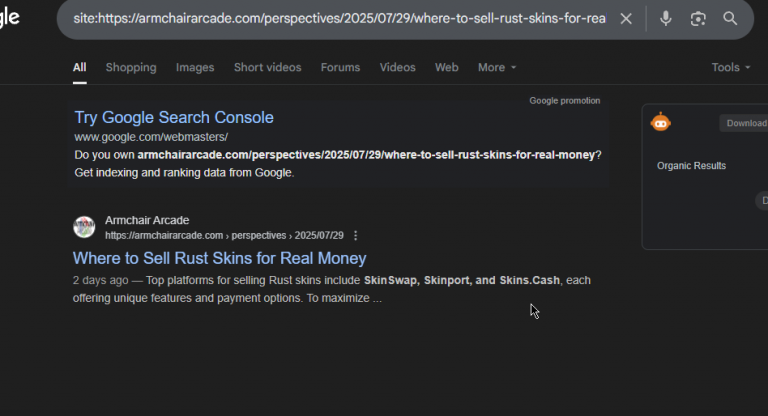Click the '2 days ago' snippet text
This screenshot has width=768, height=416.
point(100,280)
